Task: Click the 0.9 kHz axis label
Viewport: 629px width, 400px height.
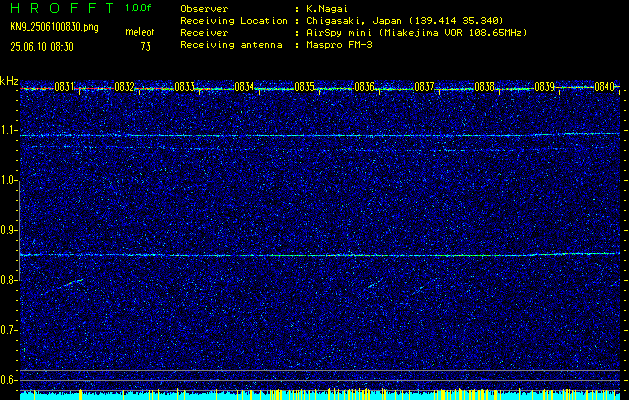Action: click(9, 230)
